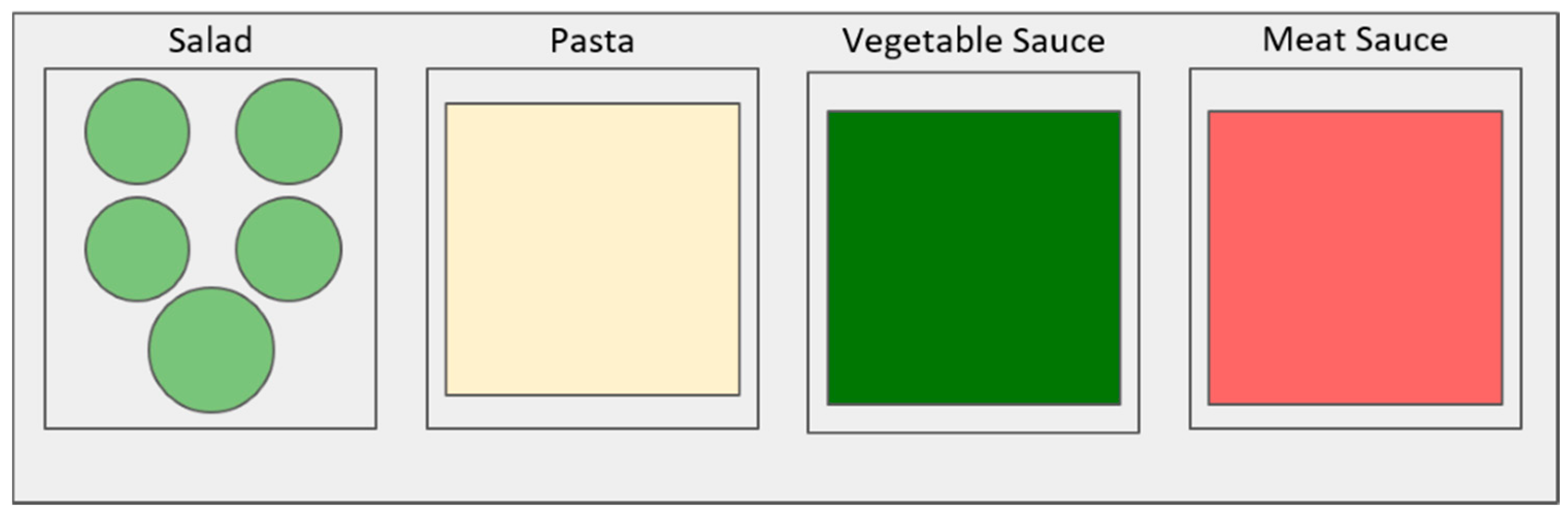Select the middle-left green salad circle
The image size is (1568, 520).
tap(137, 249)
